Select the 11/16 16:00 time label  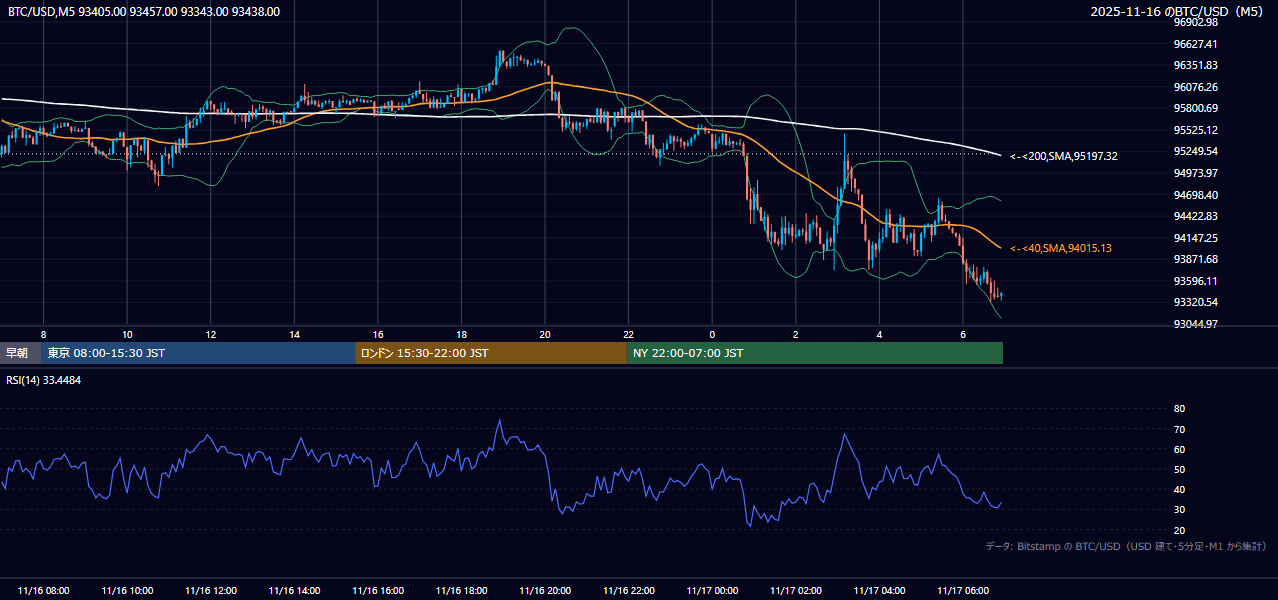point(378,591)
